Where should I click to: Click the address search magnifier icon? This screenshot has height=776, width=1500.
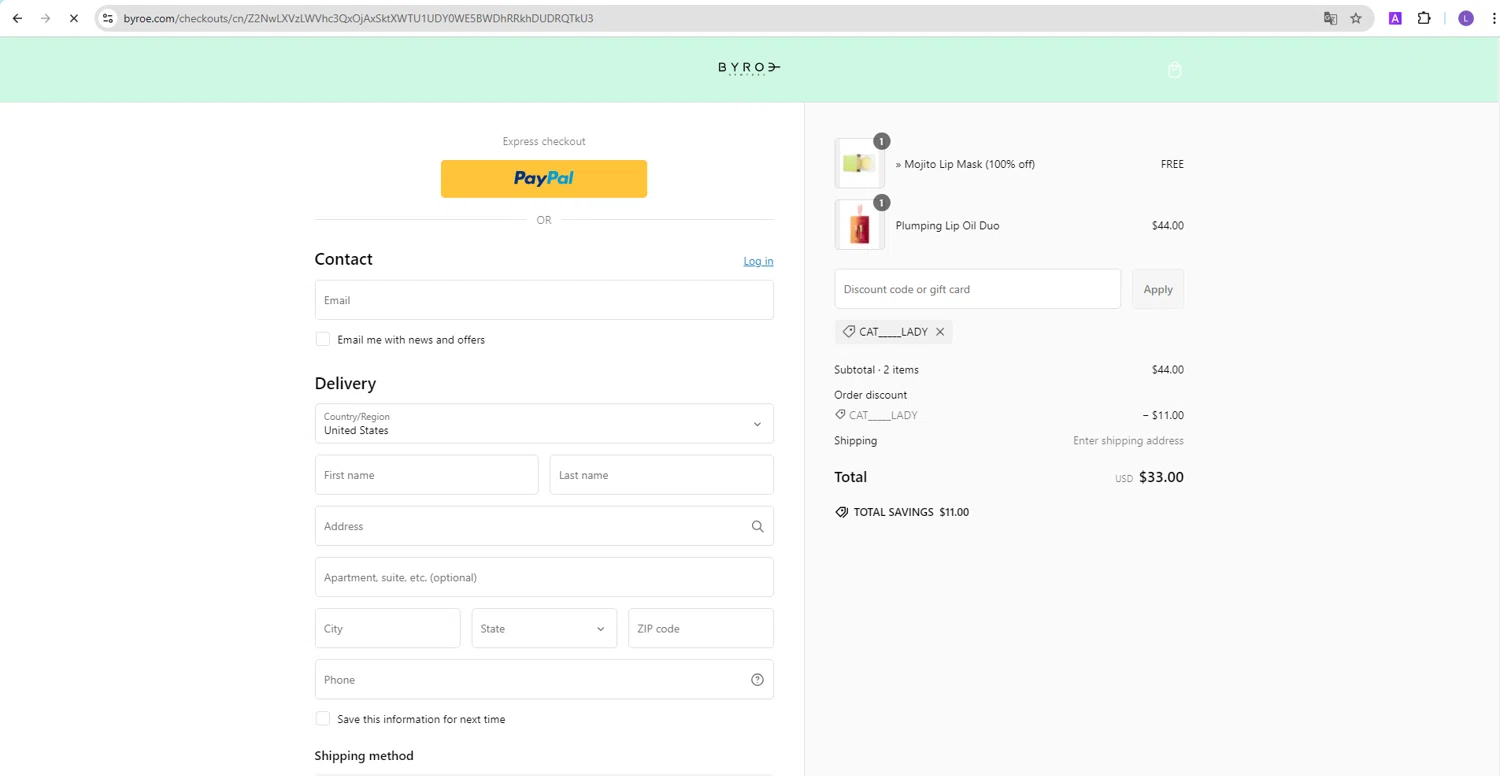[x=757, y=526]
